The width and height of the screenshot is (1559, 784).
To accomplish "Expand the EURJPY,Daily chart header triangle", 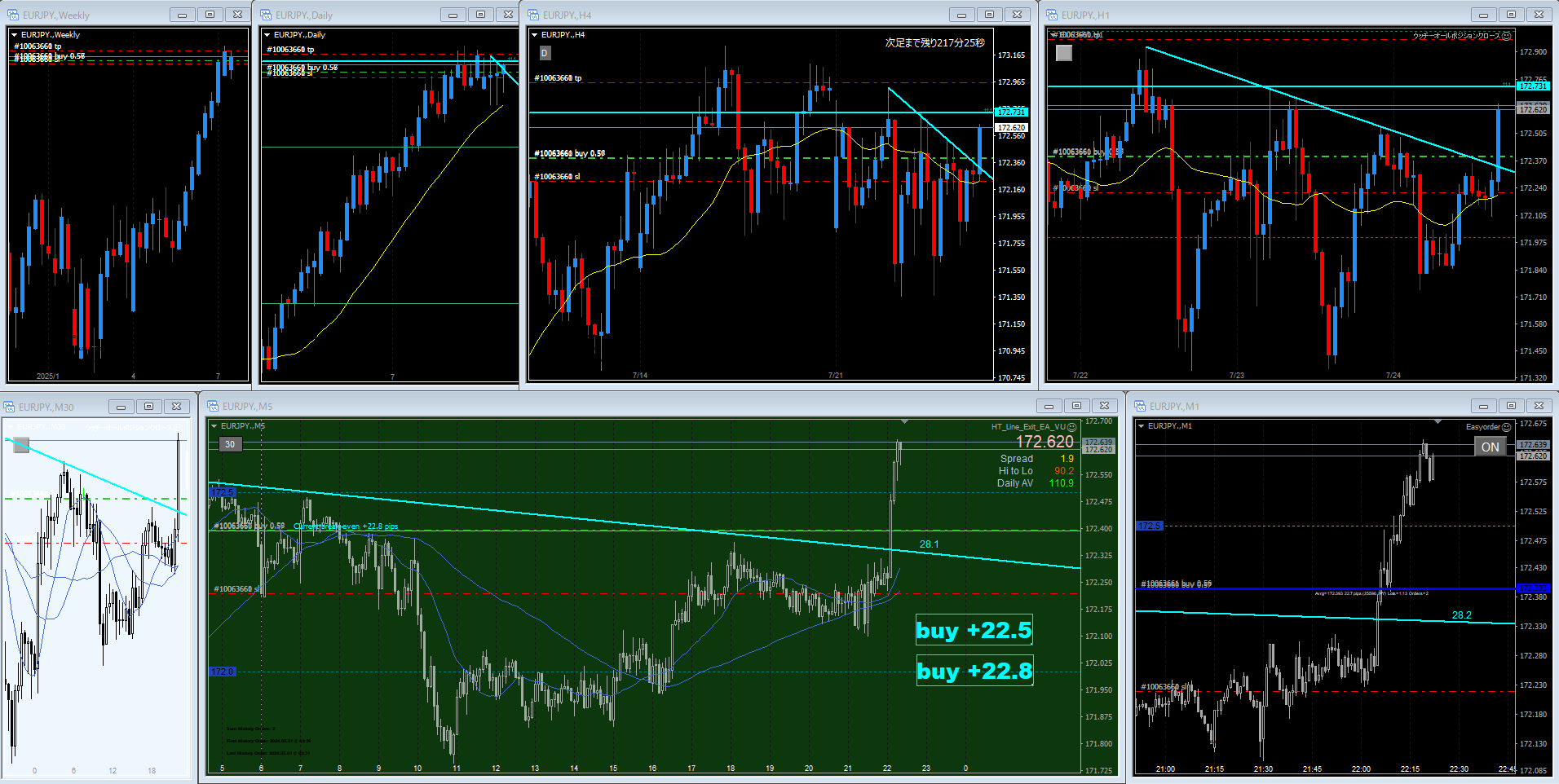I will coord(267,35).
